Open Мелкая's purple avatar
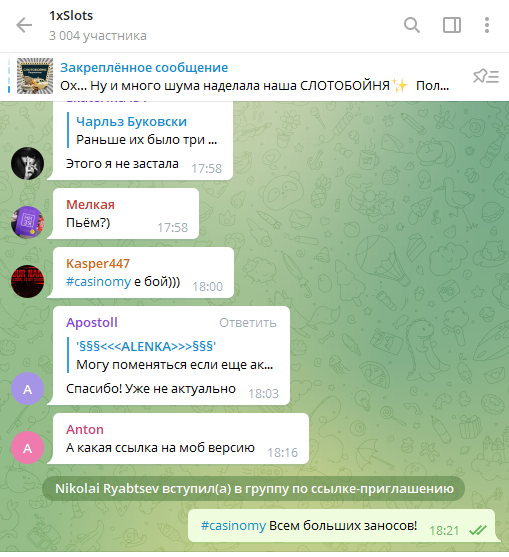Screen dimensions: 509x557 click(x=27, y=222)
